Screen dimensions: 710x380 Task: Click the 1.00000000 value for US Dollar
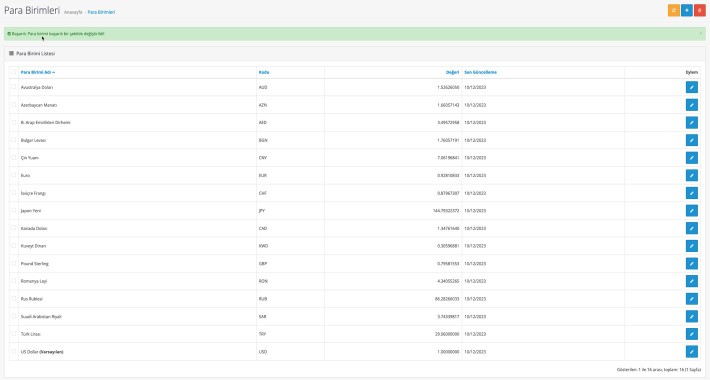(x=448, y=351)
